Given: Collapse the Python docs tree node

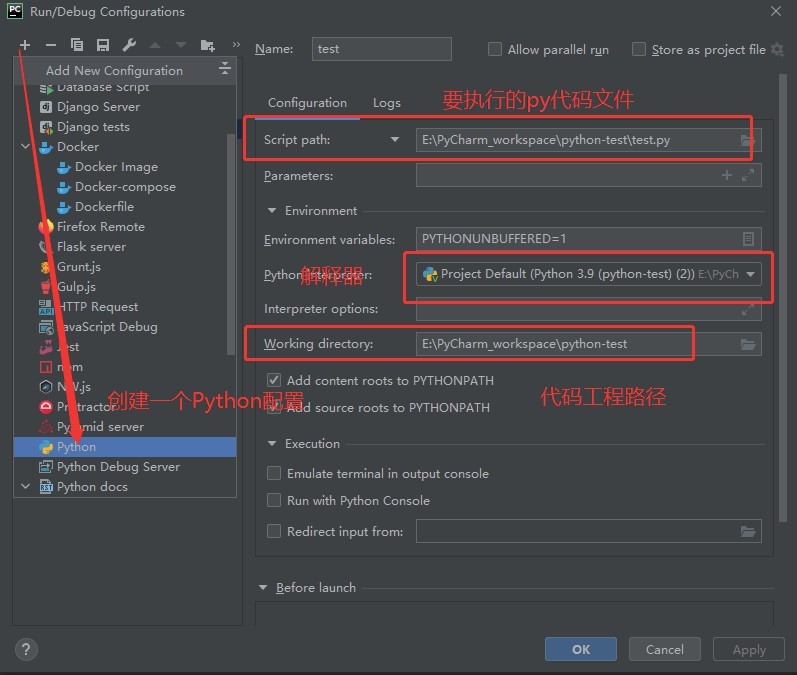Looking at the screenshot, I should [x=25, y=486].
